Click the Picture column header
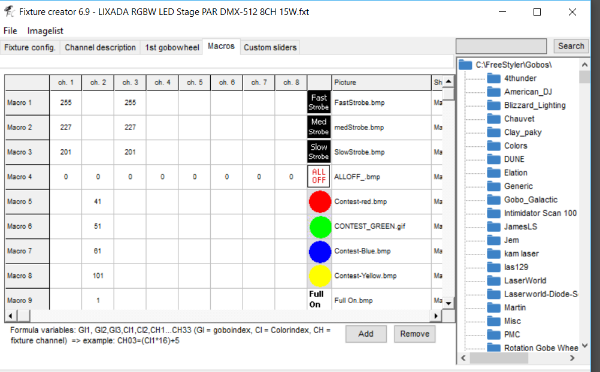This screenshot has width=600, height=372. (381, 82)
